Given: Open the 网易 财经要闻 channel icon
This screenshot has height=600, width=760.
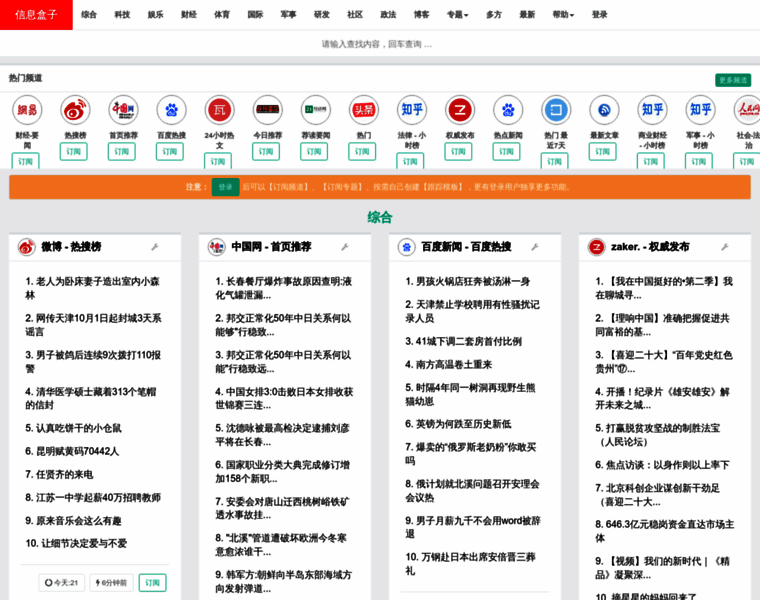Looking at the screenshot, I should [x=27, y=110].
